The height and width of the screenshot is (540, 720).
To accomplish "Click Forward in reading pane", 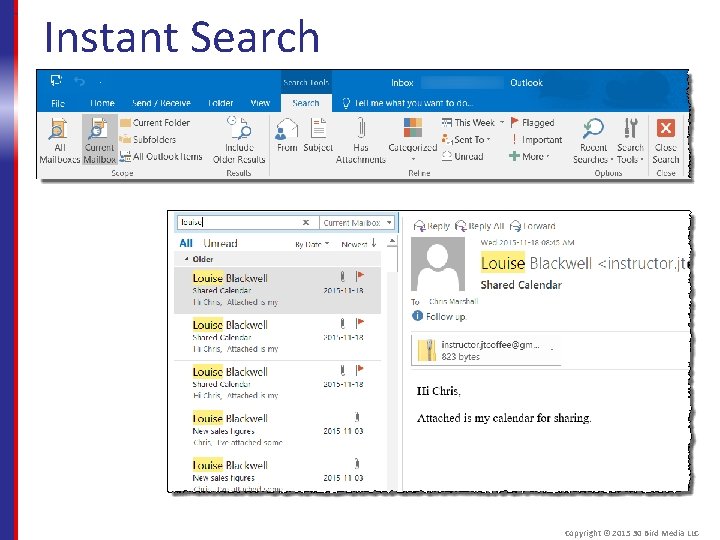I will tap(533, 226).
